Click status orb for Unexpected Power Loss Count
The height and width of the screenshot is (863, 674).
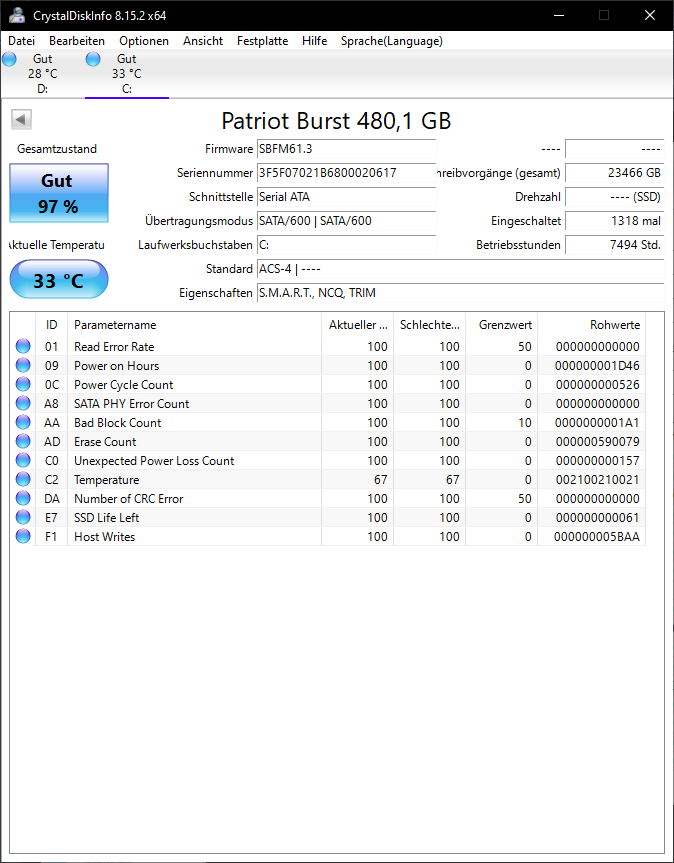pos(23,460)
